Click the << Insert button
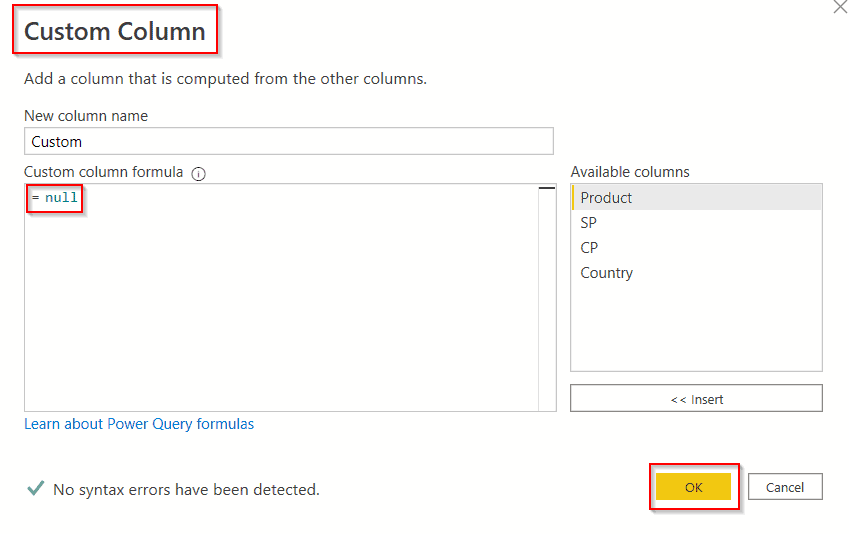Image resolution: width=849 pixels, height=534 pixels. (x=696, y=399)
